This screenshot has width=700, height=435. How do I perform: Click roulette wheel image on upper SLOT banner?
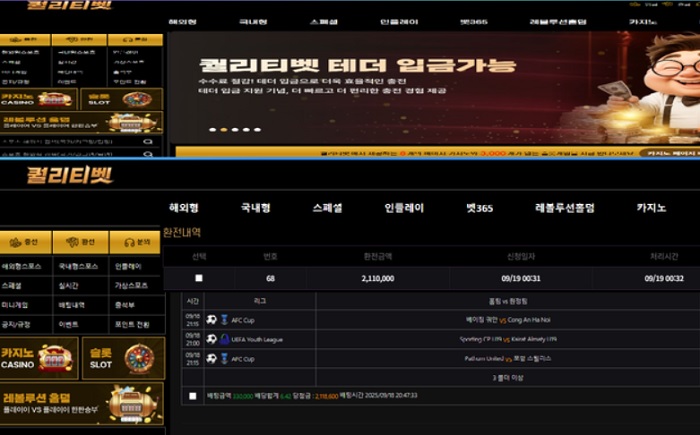tap(137, 99)
